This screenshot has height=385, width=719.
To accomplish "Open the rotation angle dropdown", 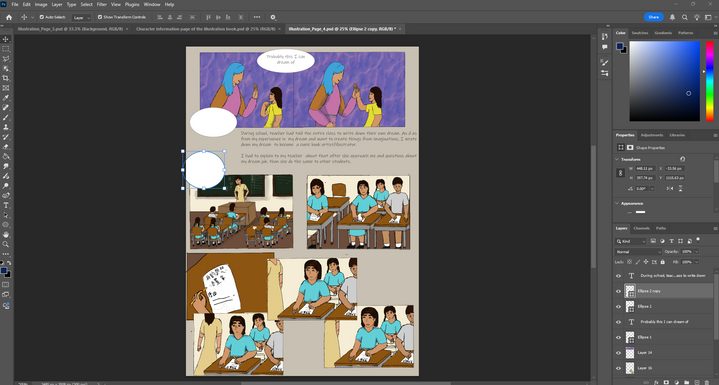I will 652,188.
